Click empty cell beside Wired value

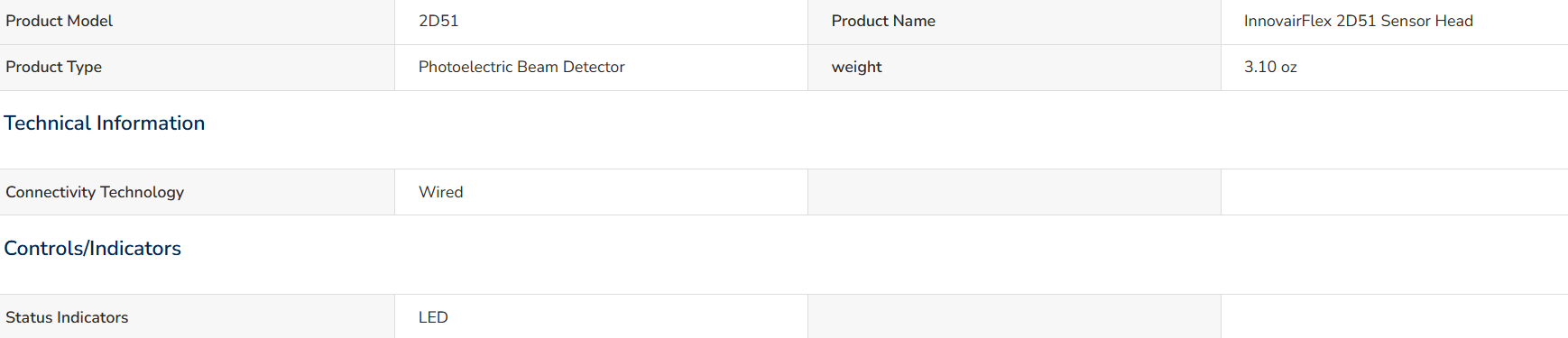(1014, 192)
